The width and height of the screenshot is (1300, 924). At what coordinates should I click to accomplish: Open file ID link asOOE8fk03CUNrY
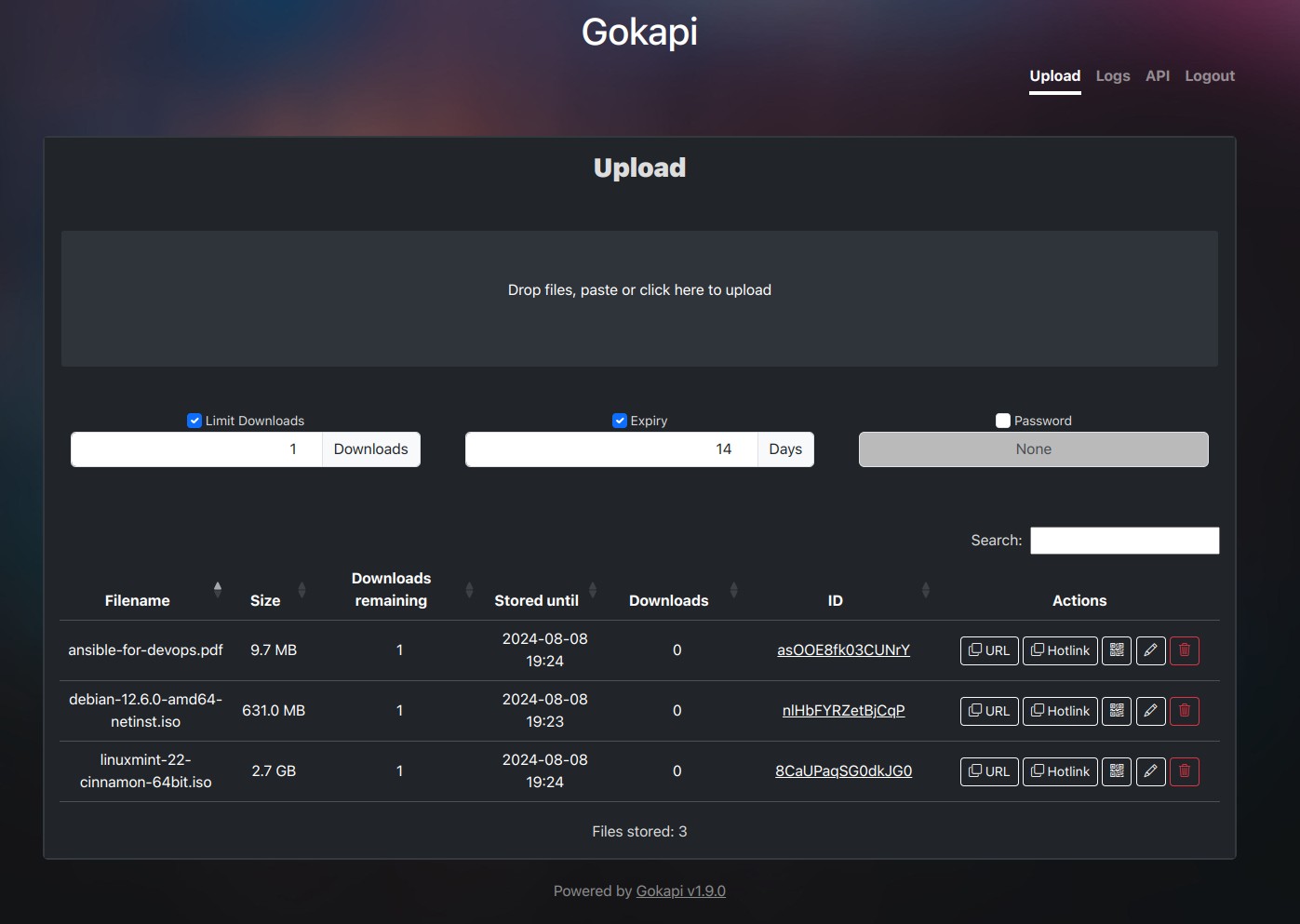pyautogui.click(x=843, y=650)
